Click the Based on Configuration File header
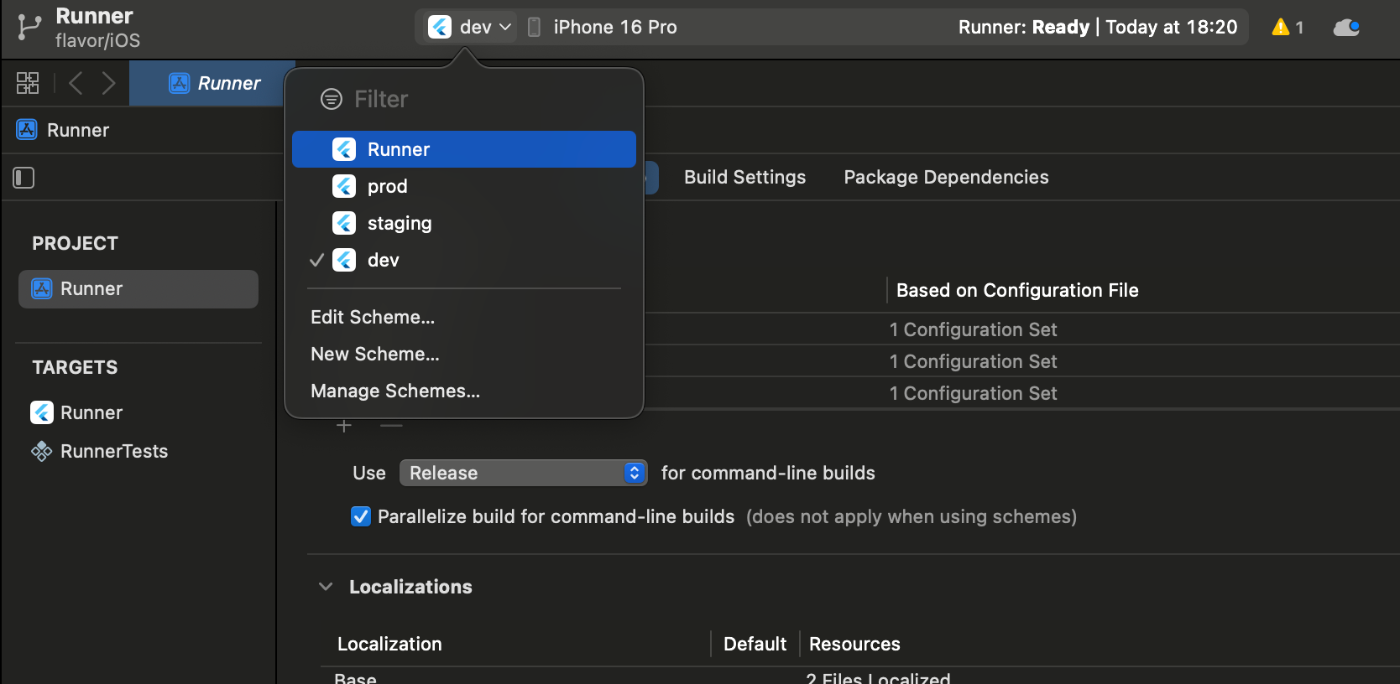The width and height of the screenshot is (1400, 684). [1017, 291]
